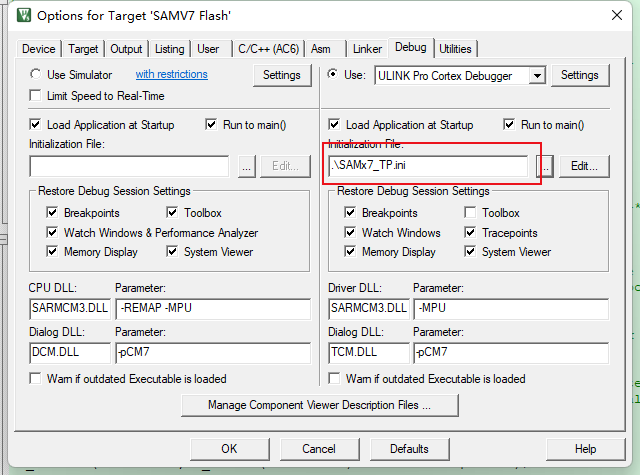
Task: Browse for ULINK initialization file
Action: click(x=545, y=167)
